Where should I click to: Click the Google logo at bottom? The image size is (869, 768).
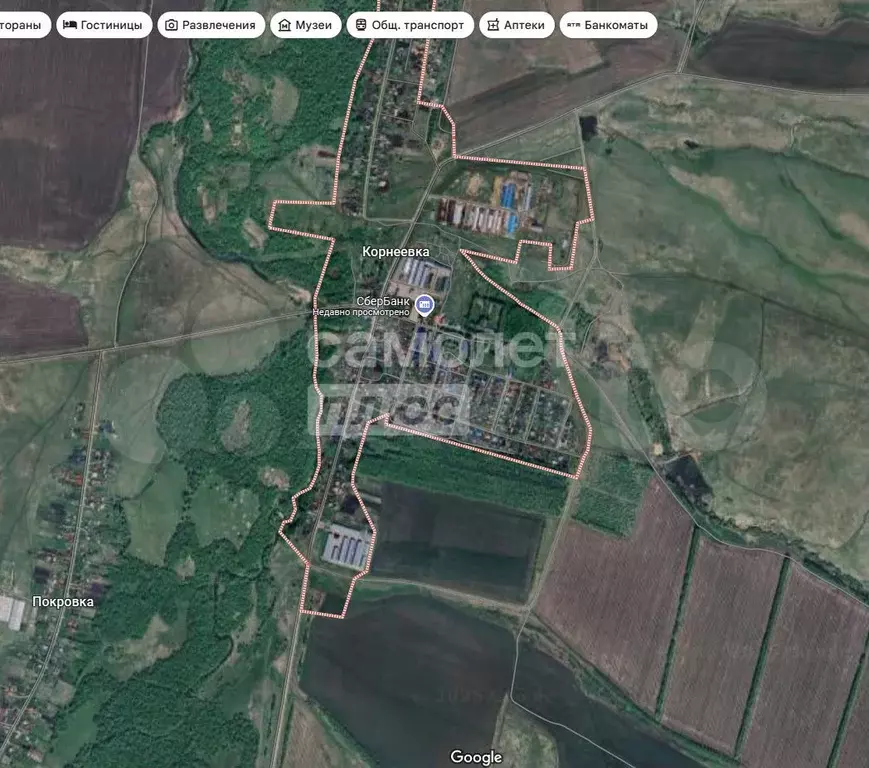click(476, 757)
